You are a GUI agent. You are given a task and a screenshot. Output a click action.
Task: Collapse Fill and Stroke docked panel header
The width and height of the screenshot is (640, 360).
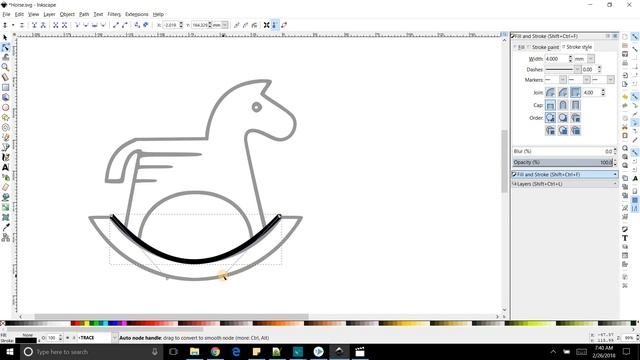[x=564, y=174]
